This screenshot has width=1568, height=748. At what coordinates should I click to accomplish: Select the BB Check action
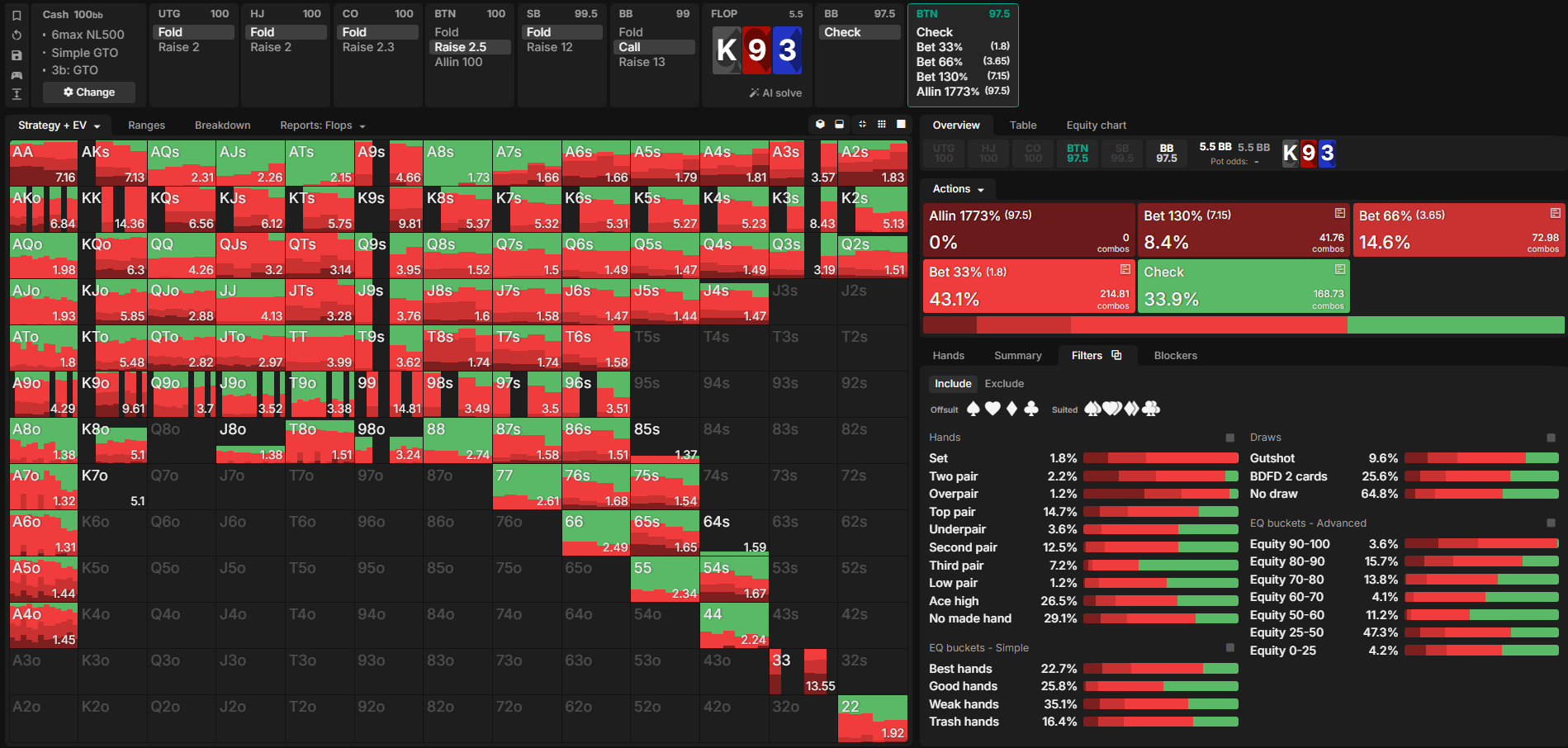coord(861,32)
